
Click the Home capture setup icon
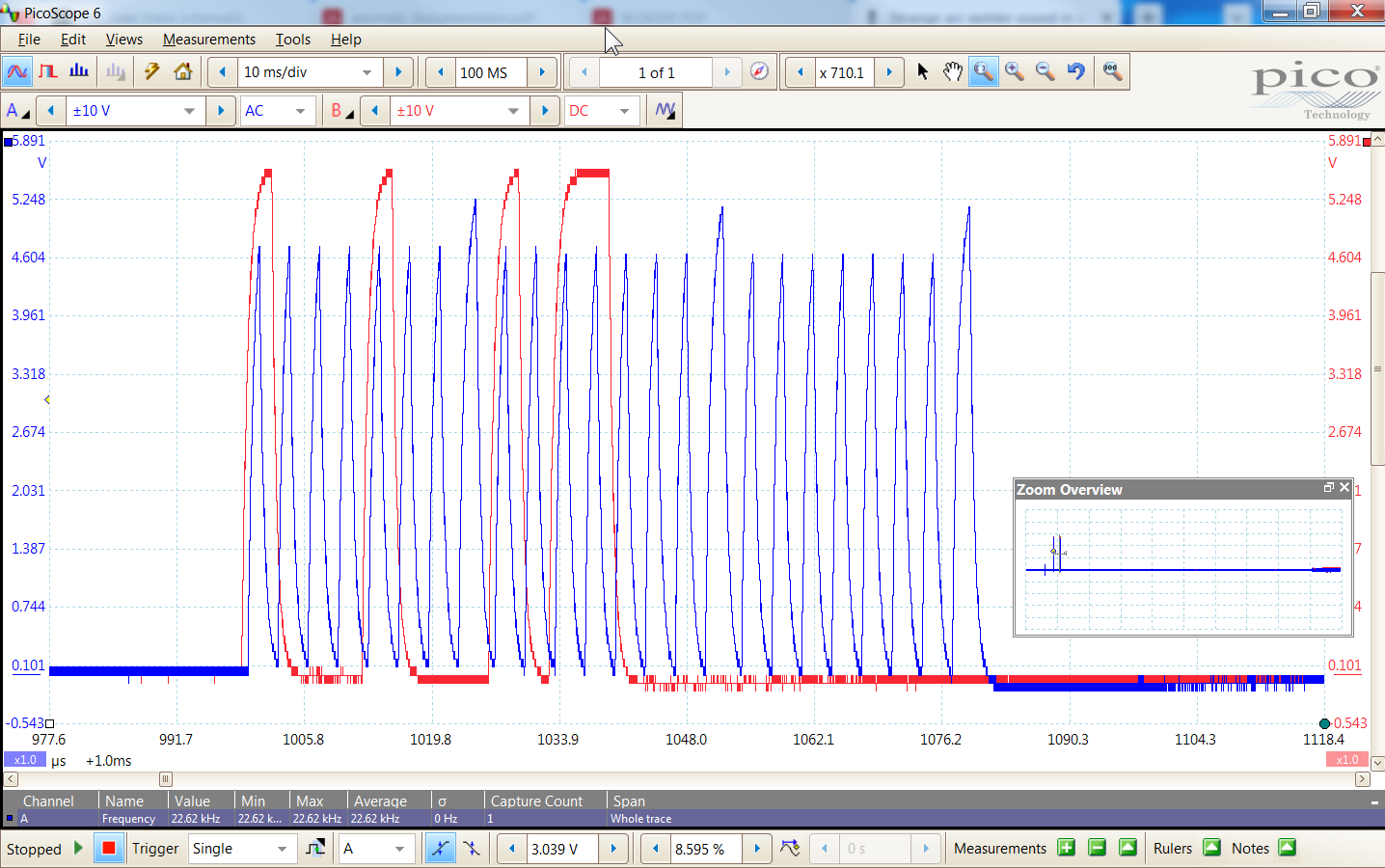tap(181, 71)
